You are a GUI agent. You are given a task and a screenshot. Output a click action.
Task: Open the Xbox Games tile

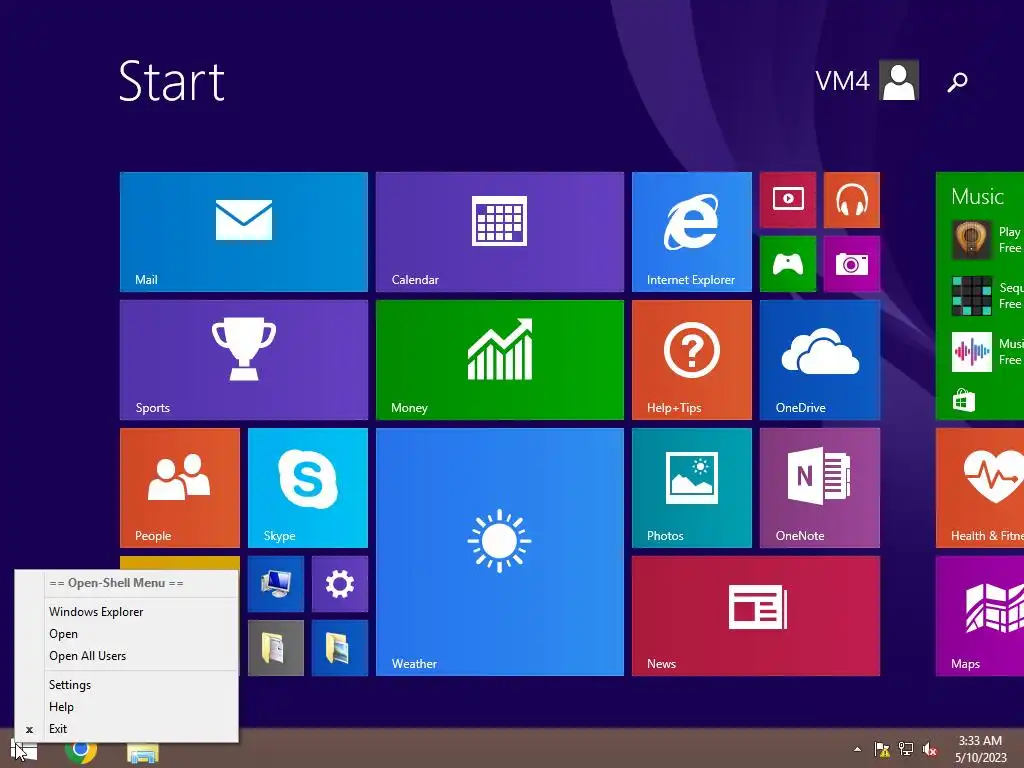click(x=788, y=264)
